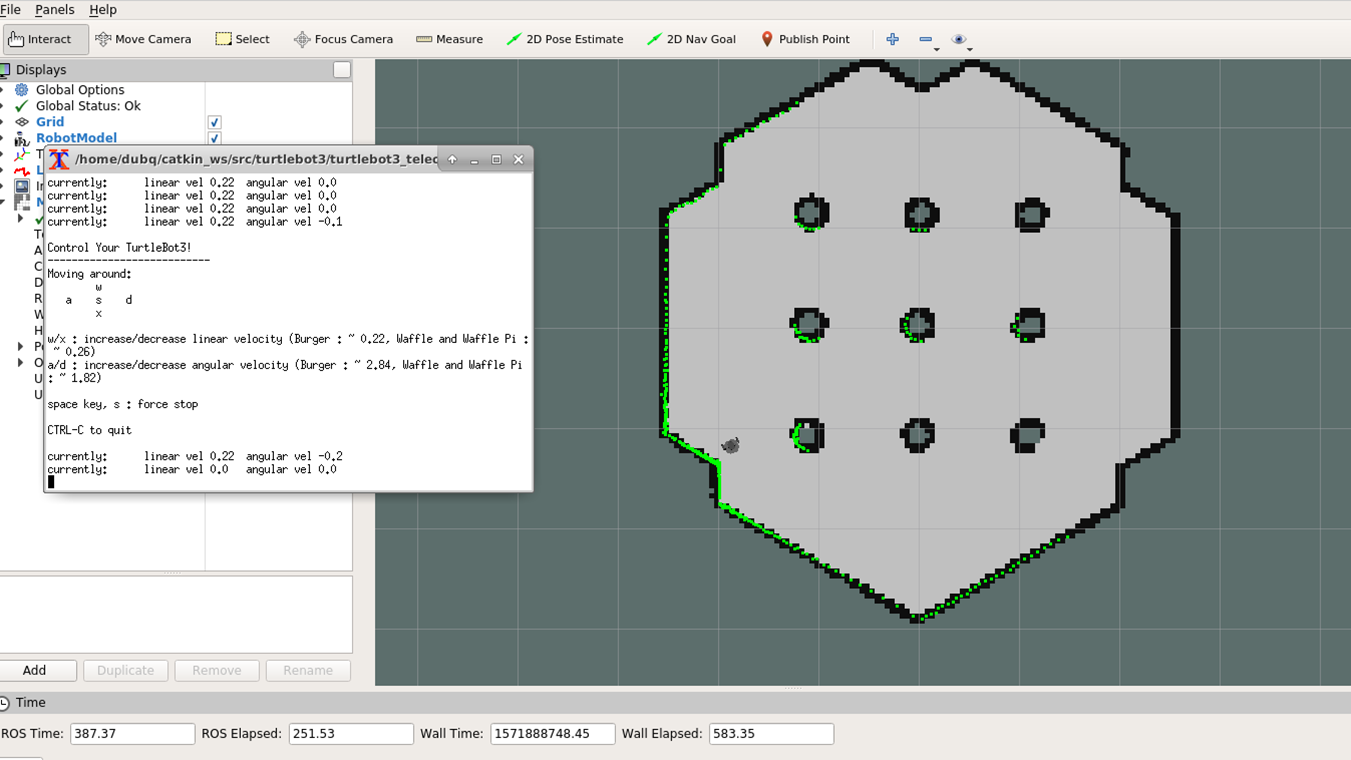Select the Interact tool
The height and width of the screenshot is (760, 1351).
[x=45, y=38]
